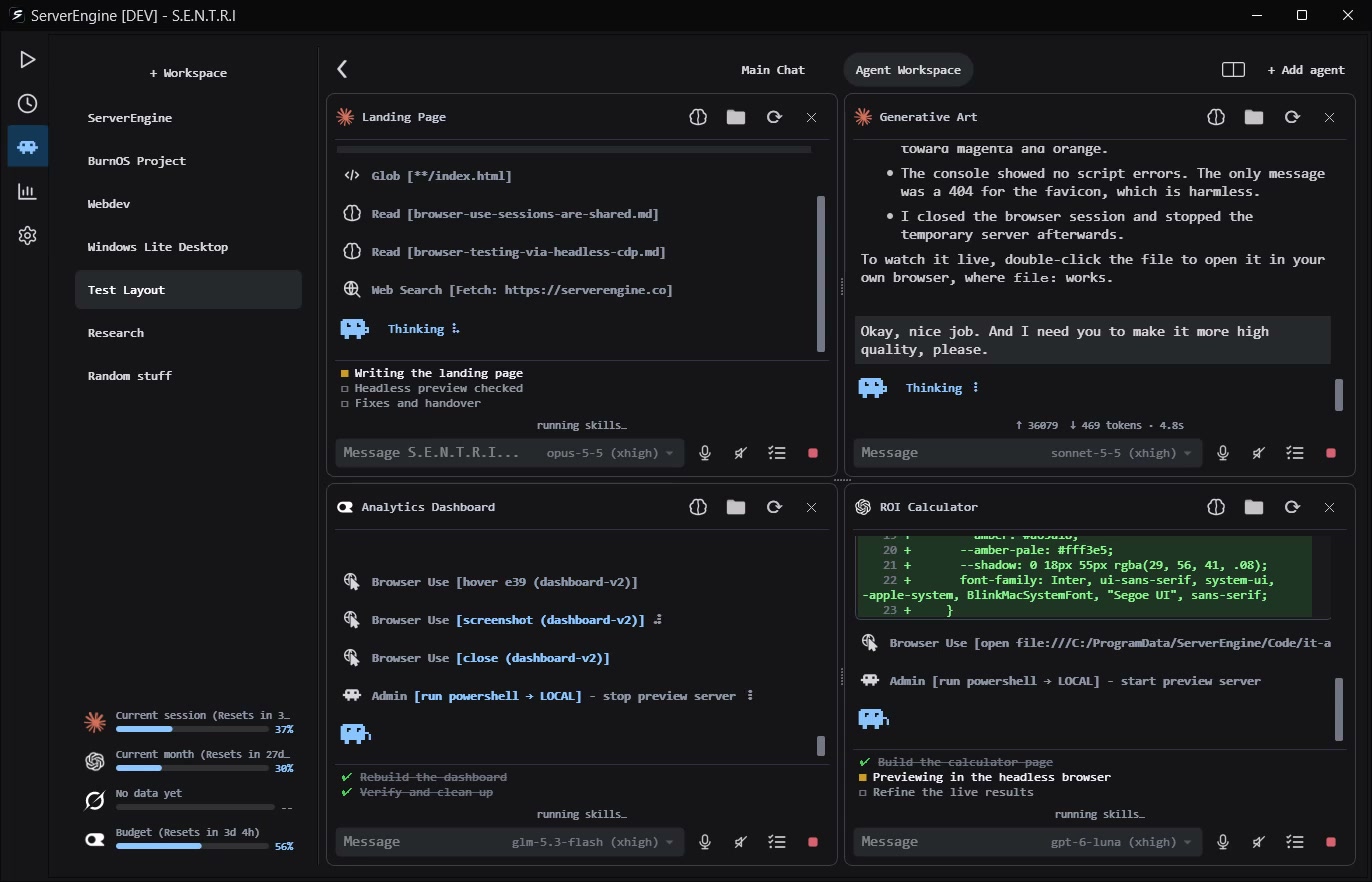Viewport: 1372px width, 882px height.
Task: Open the settings gear in left sidebar
Action: (x=28, y=236)
